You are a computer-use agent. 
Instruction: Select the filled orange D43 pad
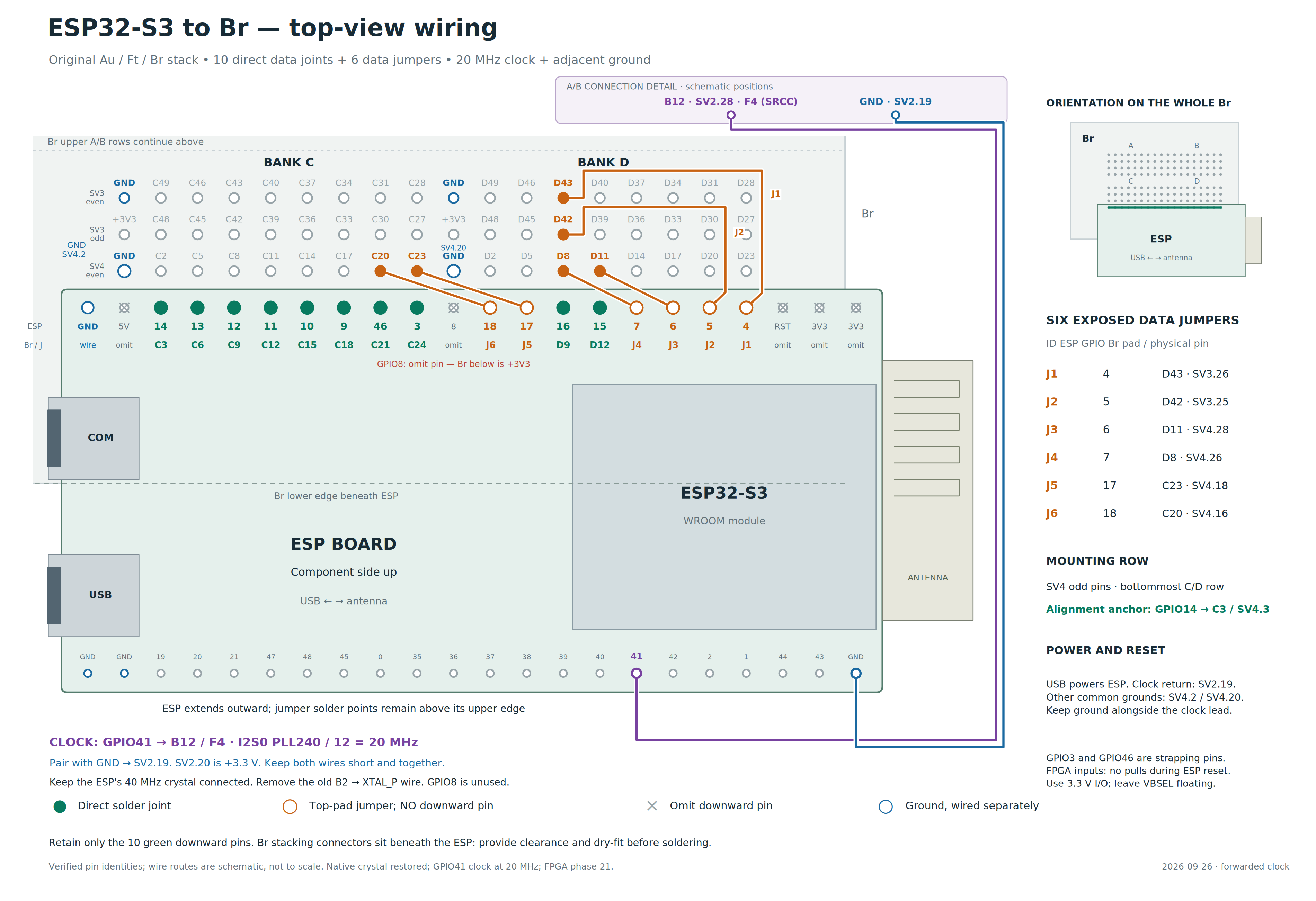(563, 198)
